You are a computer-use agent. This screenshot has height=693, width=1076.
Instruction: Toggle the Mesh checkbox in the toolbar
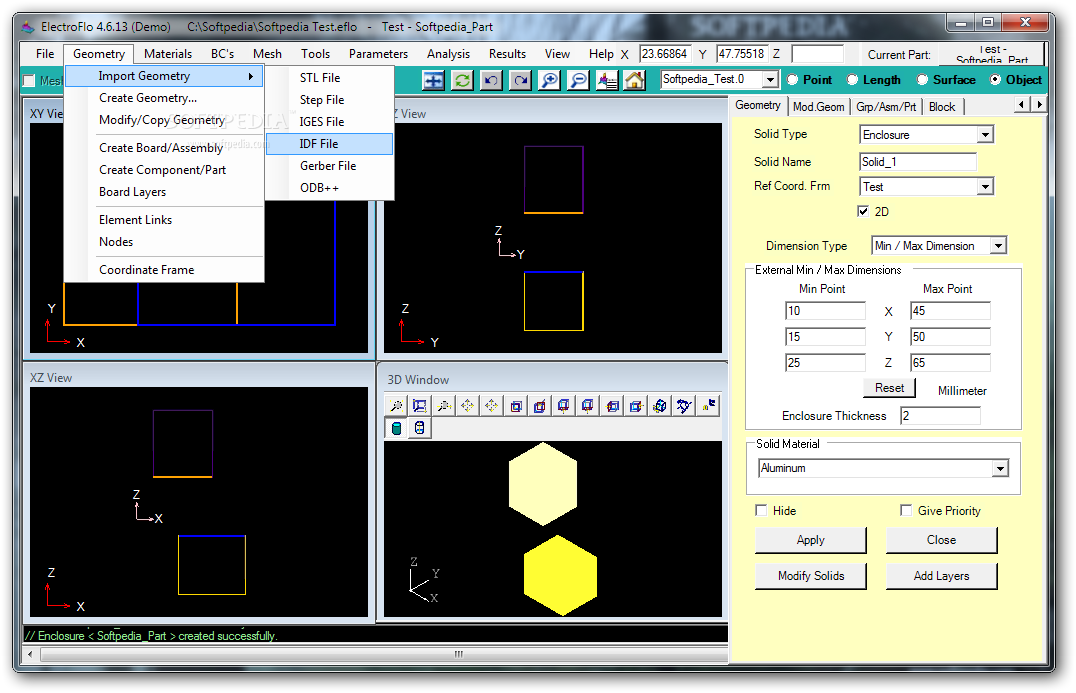click(30, 81)
